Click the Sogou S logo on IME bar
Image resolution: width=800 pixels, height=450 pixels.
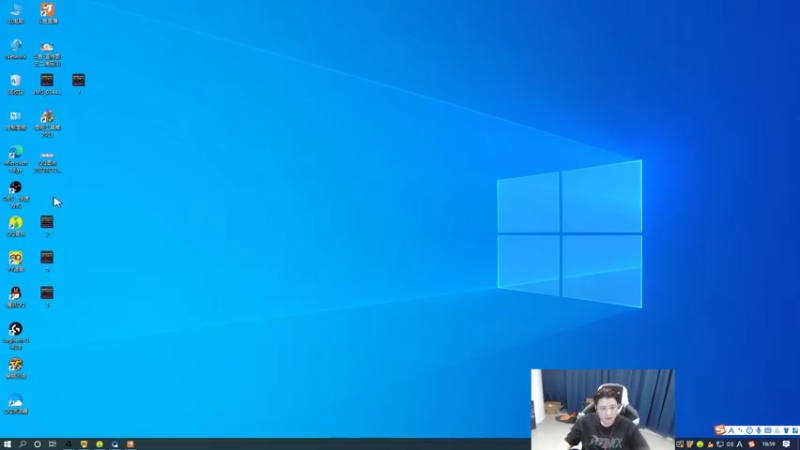(720, 430)
